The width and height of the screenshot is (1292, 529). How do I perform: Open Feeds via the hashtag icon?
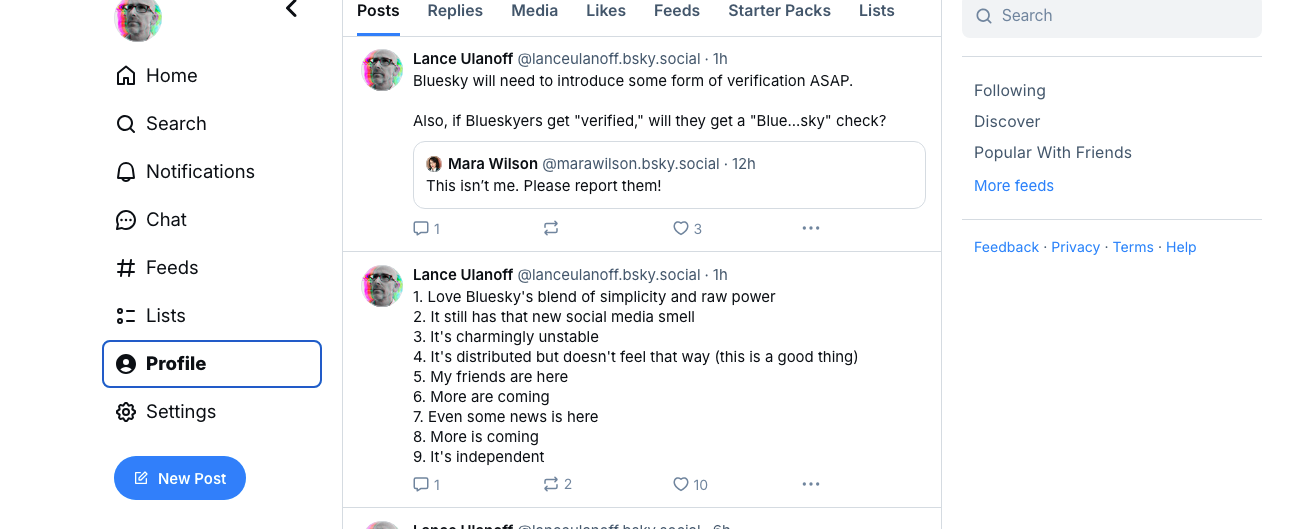pos(126,268)
